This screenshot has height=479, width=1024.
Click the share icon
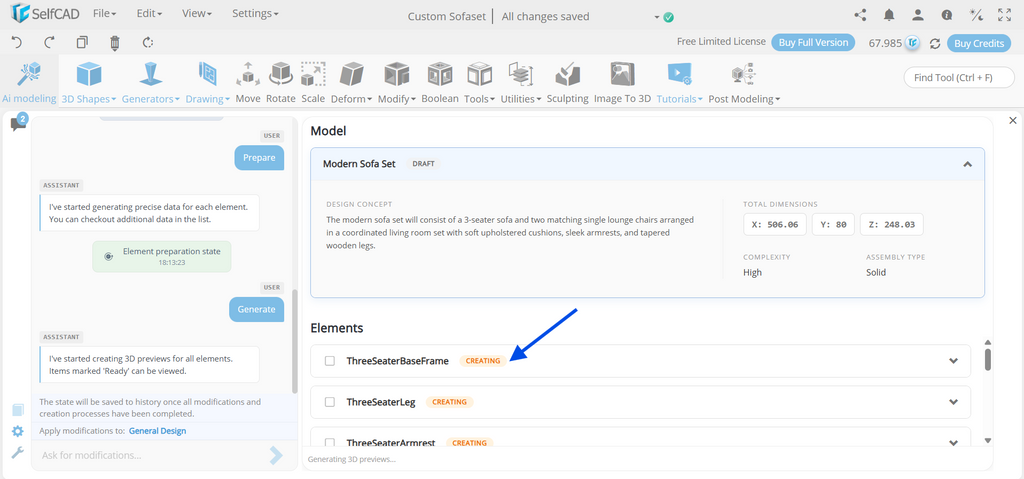860,15
